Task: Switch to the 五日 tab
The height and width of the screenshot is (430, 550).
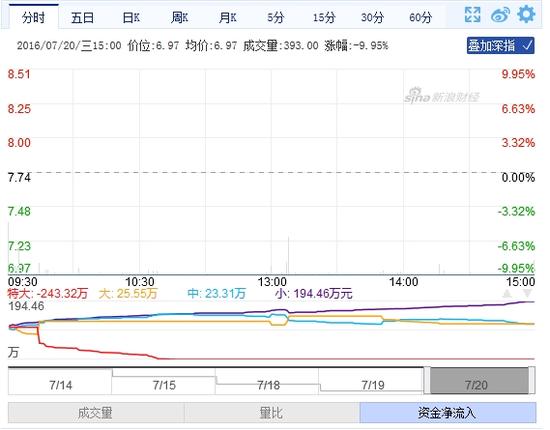Action: pos(82,17)
